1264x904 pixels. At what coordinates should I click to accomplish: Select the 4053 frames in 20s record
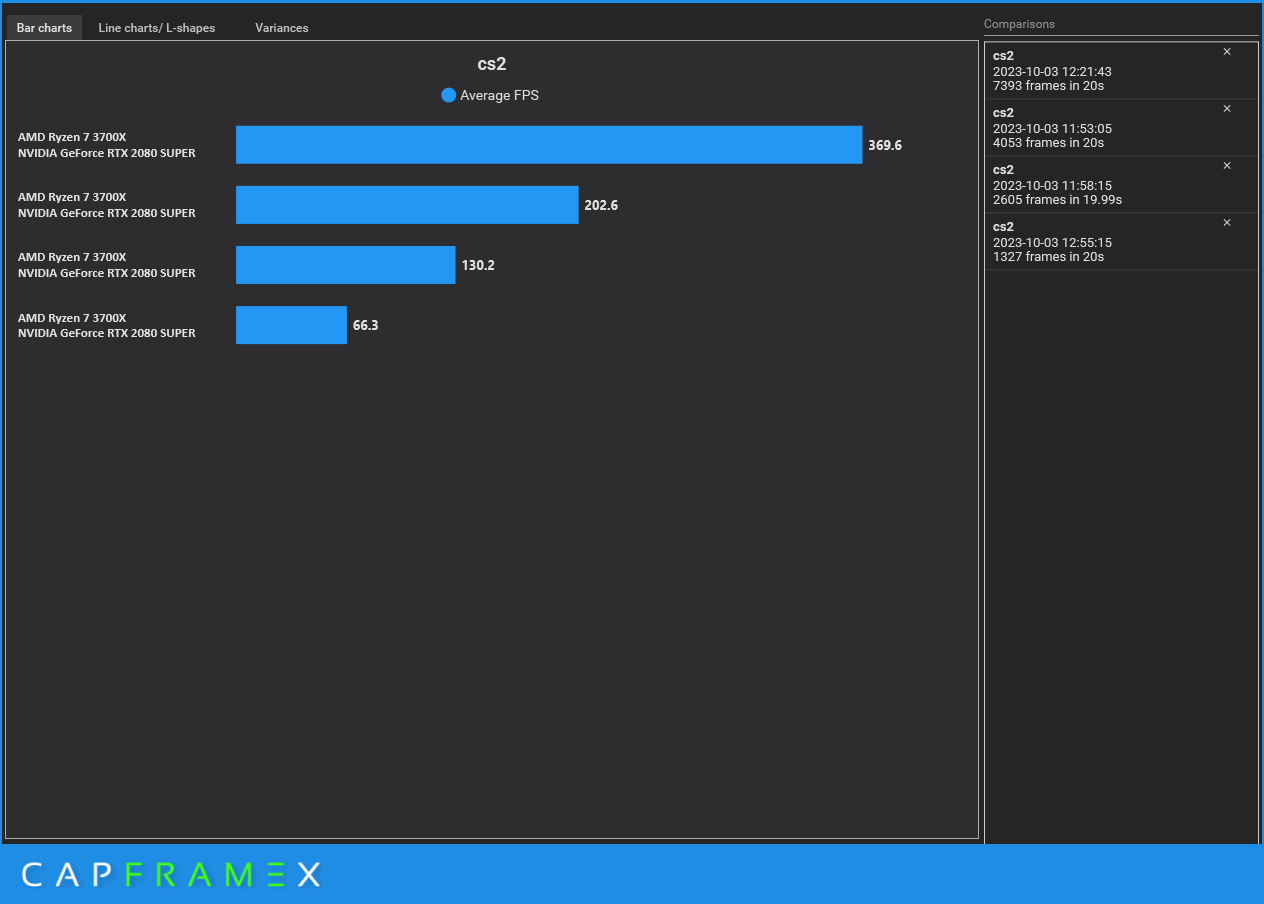pyautogui.click(x=1121, y=128)
